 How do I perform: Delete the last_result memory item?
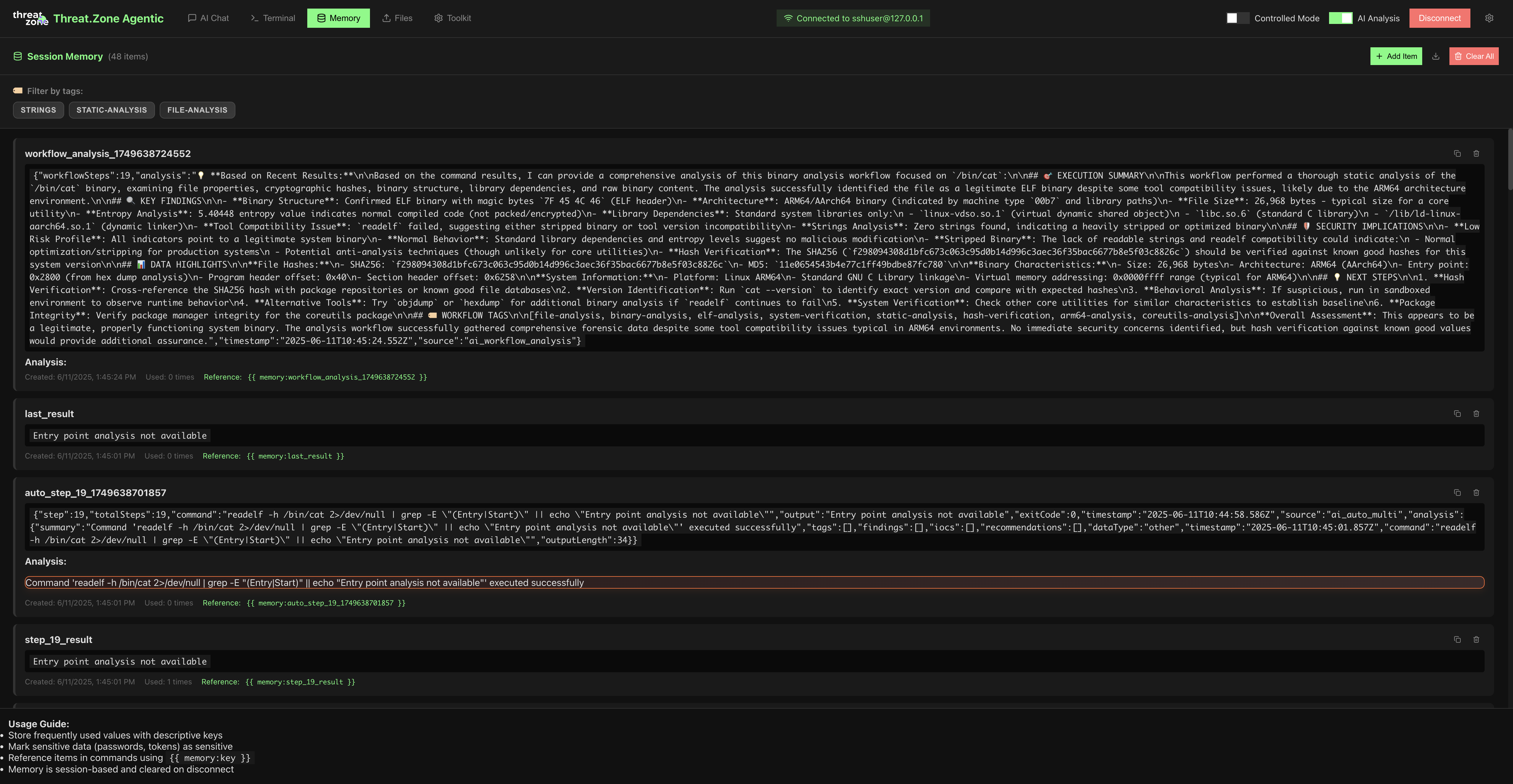(1476, 414)
